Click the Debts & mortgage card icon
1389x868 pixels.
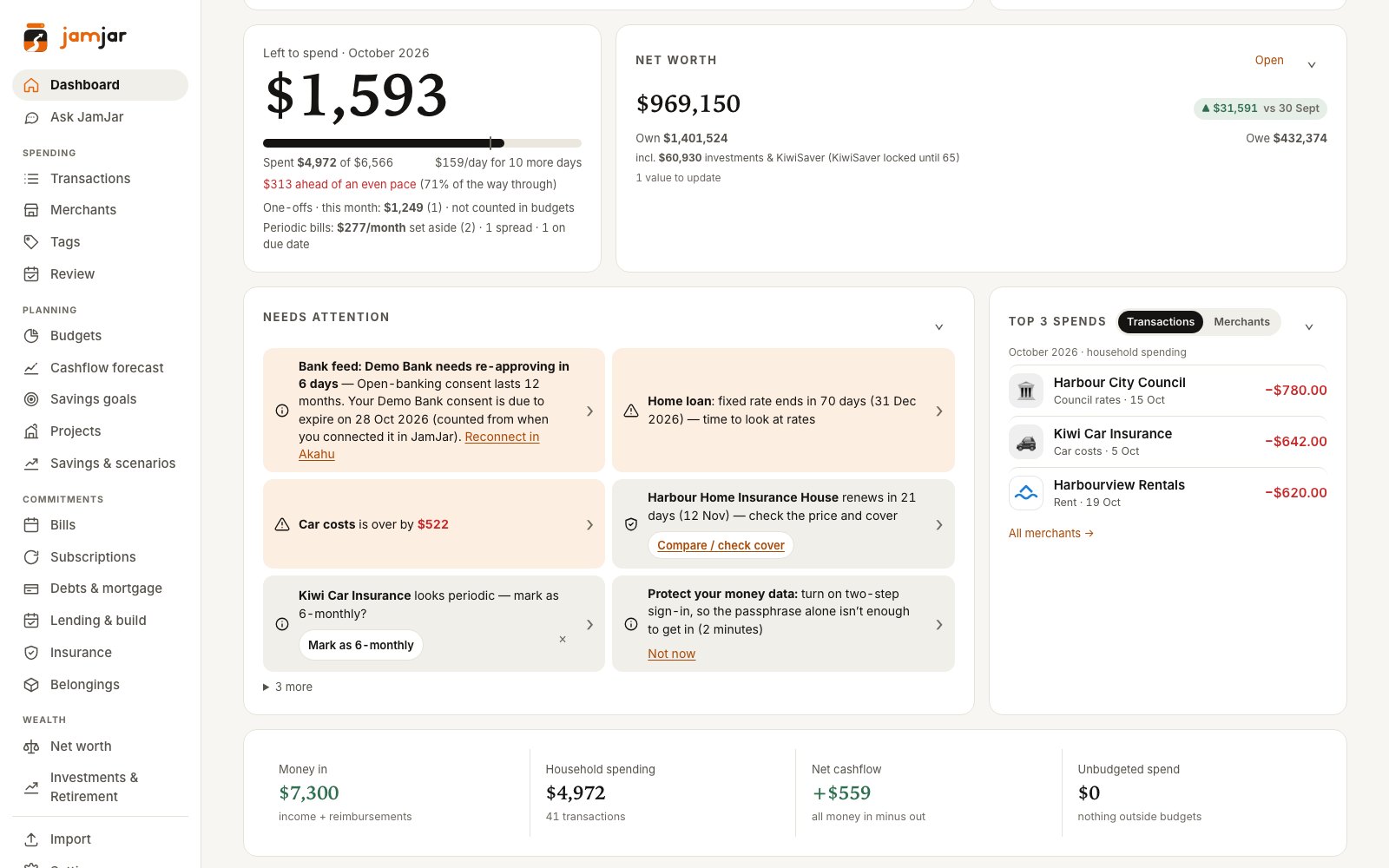point(31,589)
